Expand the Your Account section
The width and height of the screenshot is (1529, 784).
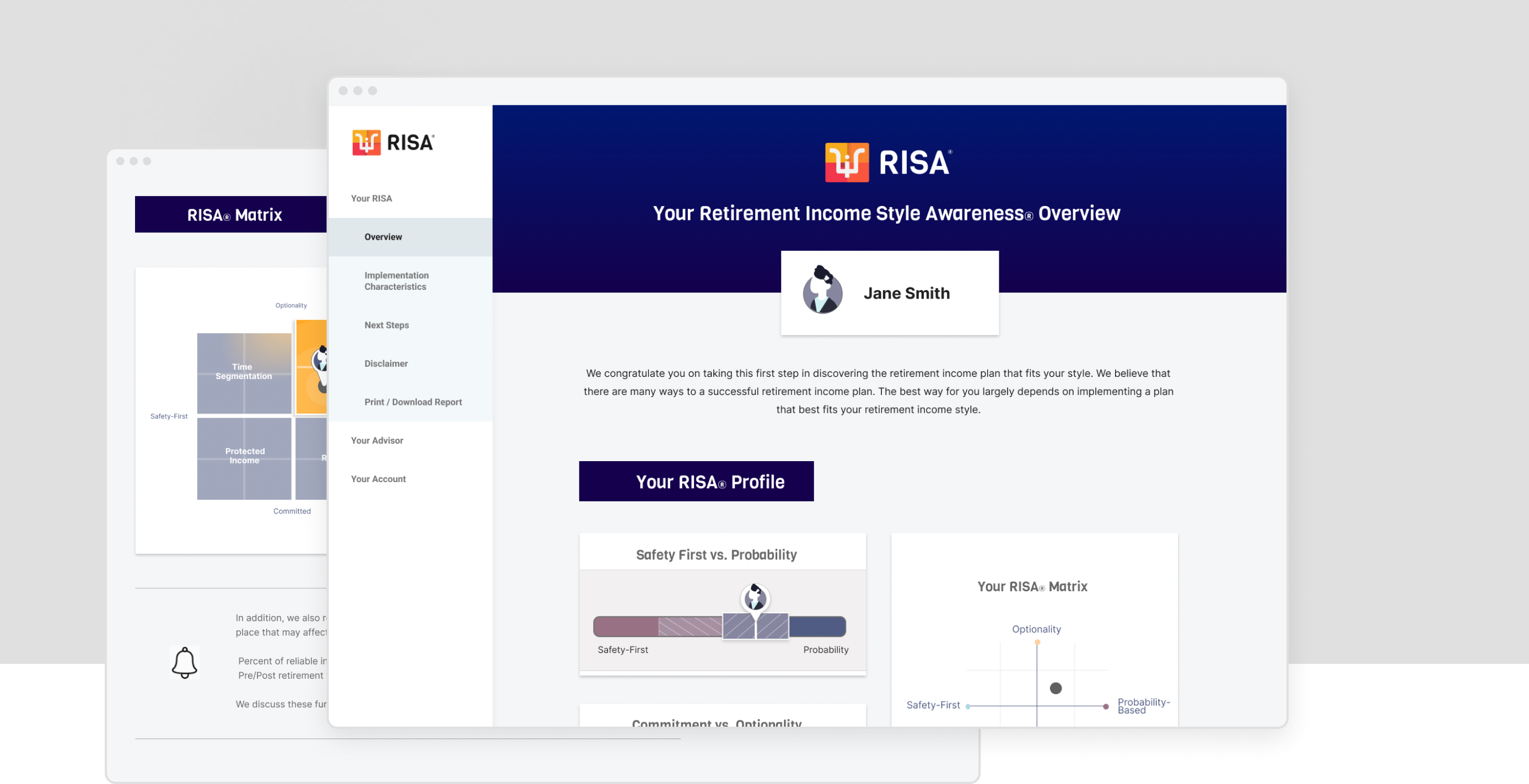[378, 479]
